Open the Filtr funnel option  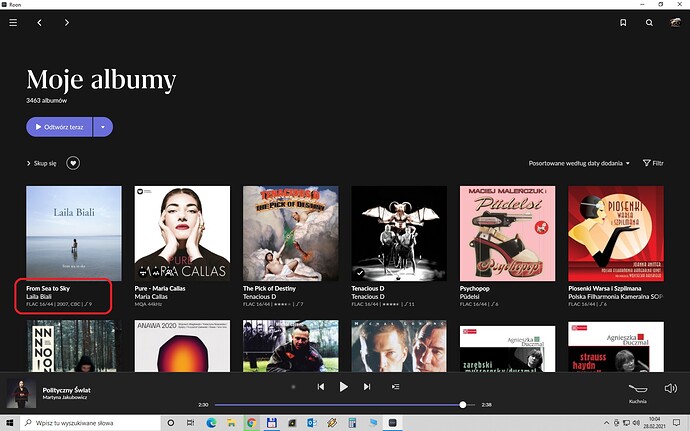(653, 163)
